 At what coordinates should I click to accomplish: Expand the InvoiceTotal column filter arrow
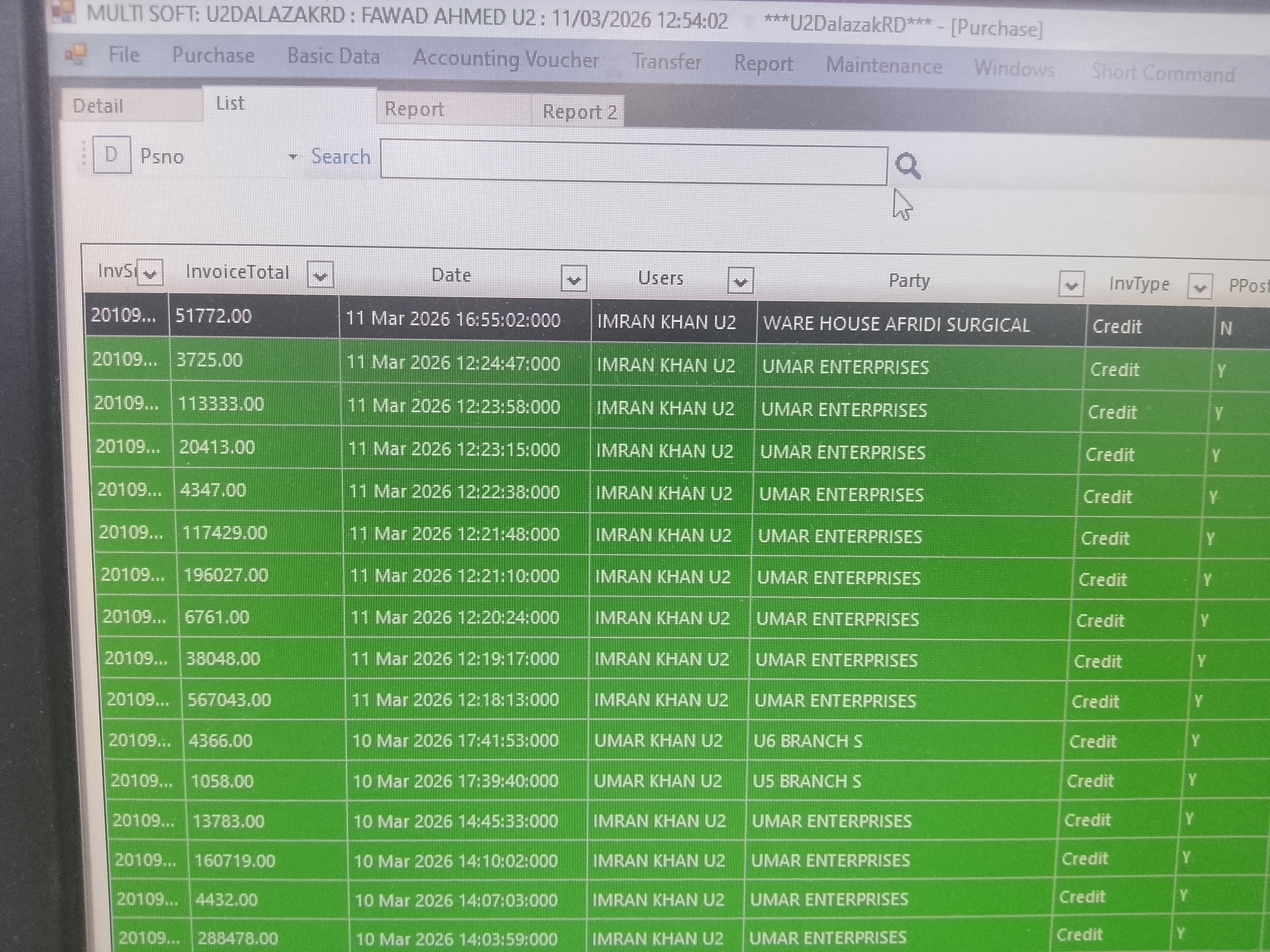click(x=320, y=275)
